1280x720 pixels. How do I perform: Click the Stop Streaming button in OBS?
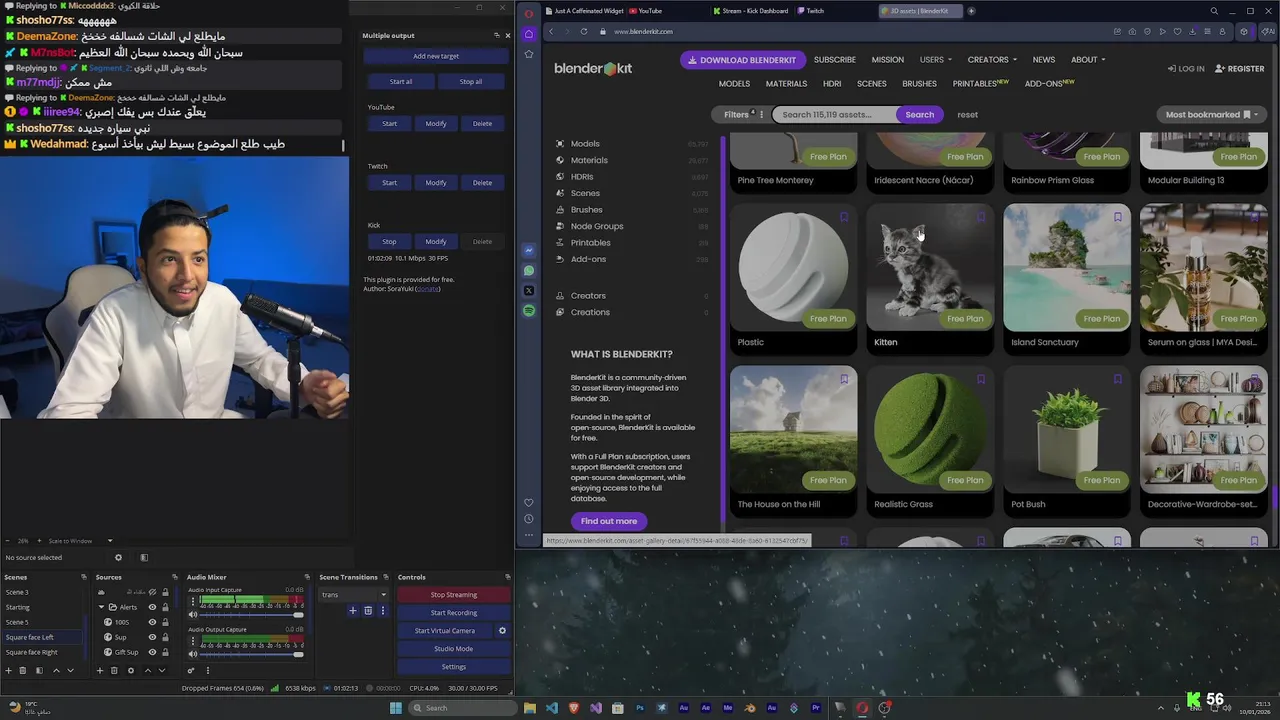click(453, 595)
